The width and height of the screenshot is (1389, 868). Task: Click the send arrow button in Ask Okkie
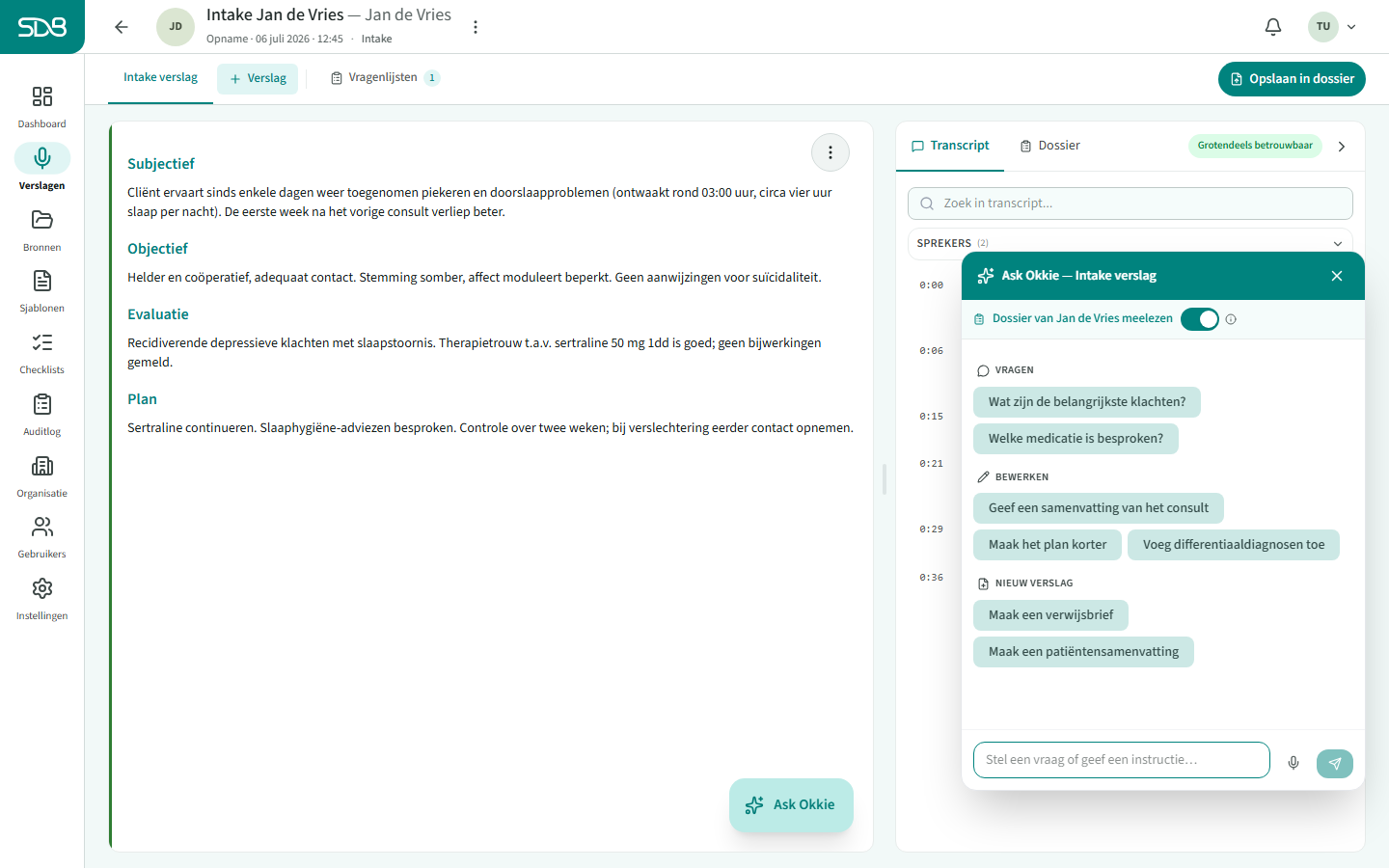point(1335,763)
